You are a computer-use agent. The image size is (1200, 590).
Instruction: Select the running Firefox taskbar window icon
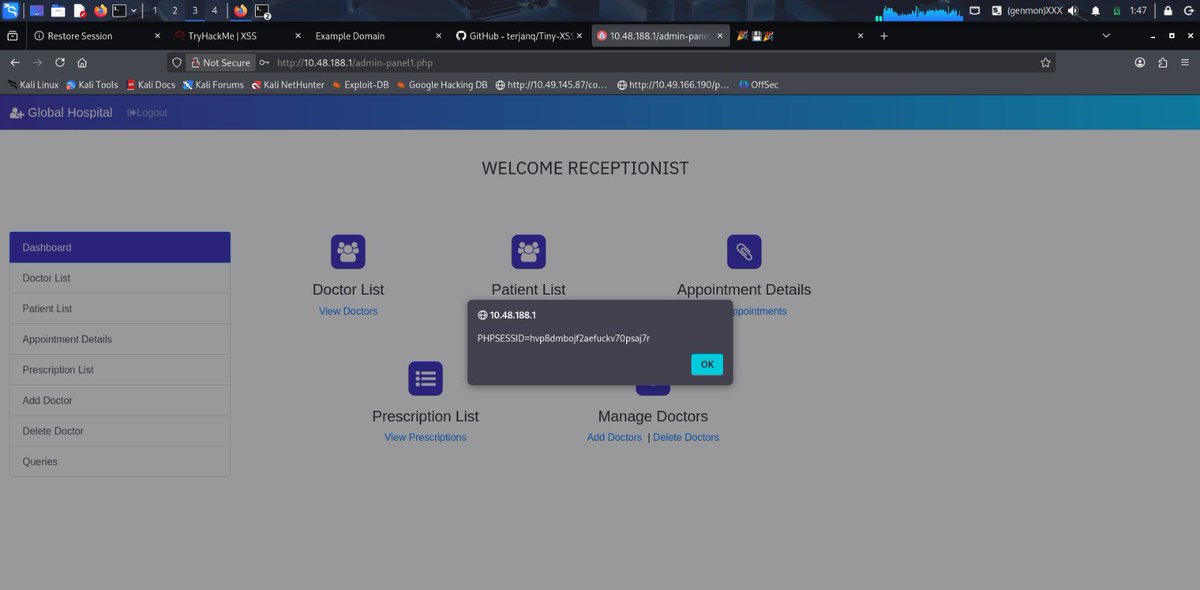(x=240, y=11)
